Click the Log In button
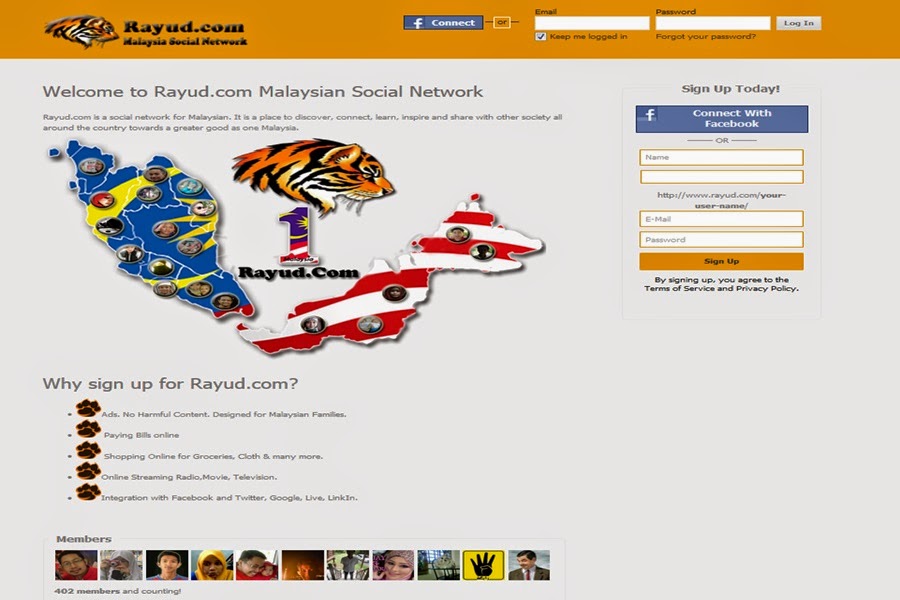Image resolution: width=900 pixels, height=600 pixels. click(x=798, y=23)
